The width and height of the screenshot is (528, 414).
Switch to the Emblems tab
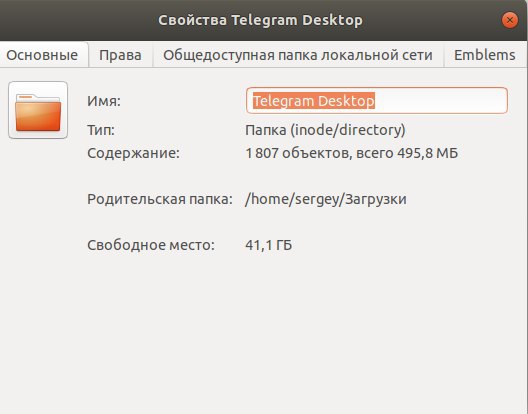[x=485, y=55]
